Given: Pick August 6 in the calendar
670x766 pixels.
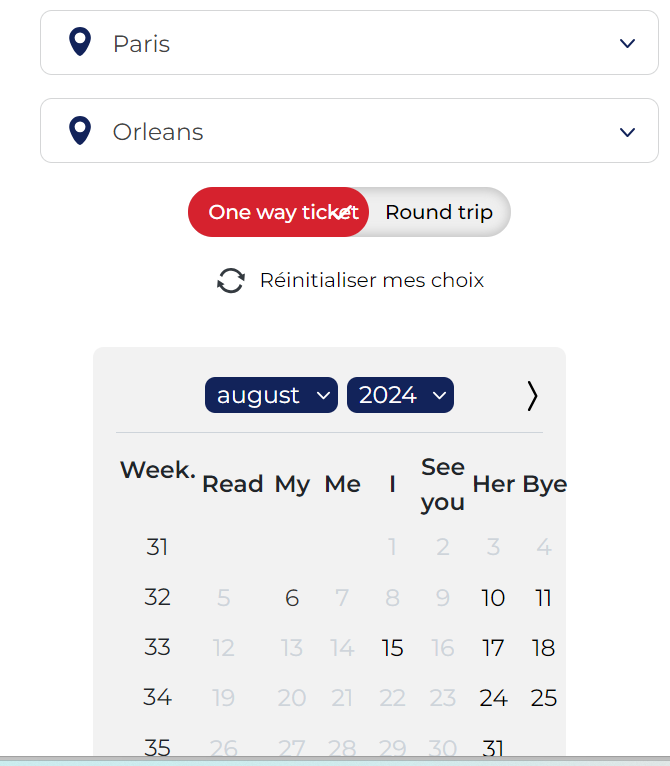Looking at the screenshot, I should [x=292, y=598].
